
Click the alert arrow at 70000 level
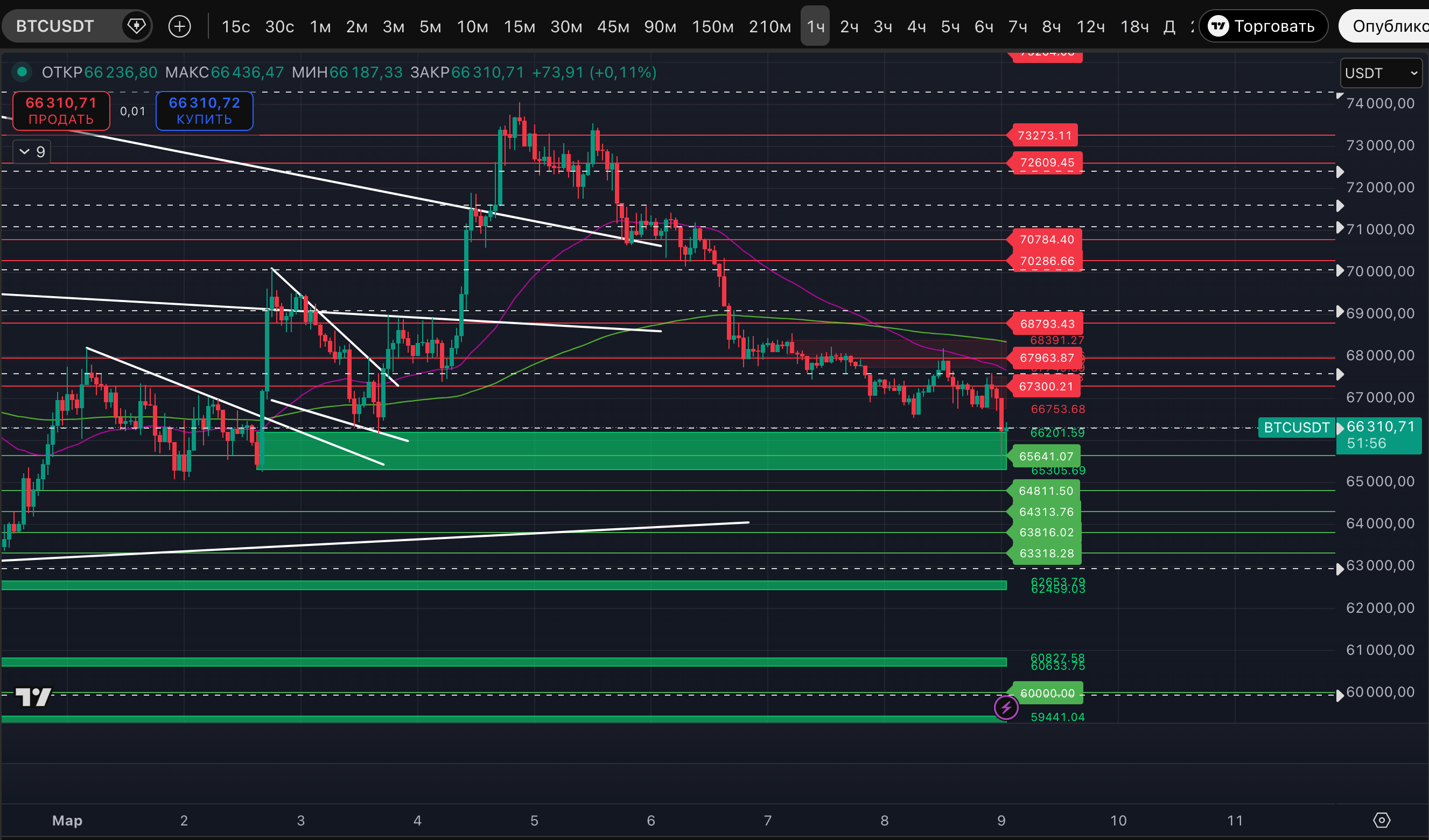(1340, 270)
